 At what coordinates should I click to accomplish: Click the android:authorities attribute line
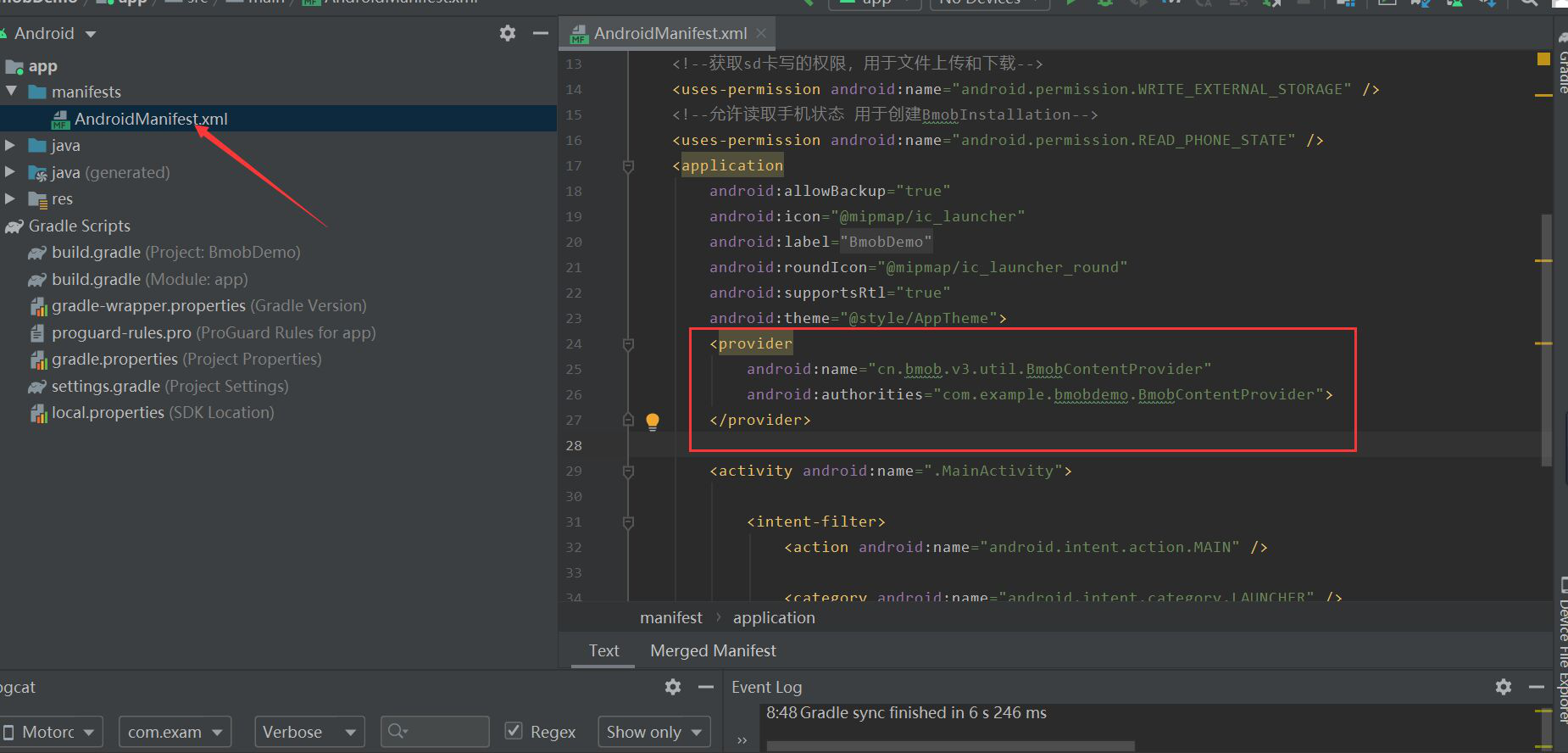coord(1040,394)
